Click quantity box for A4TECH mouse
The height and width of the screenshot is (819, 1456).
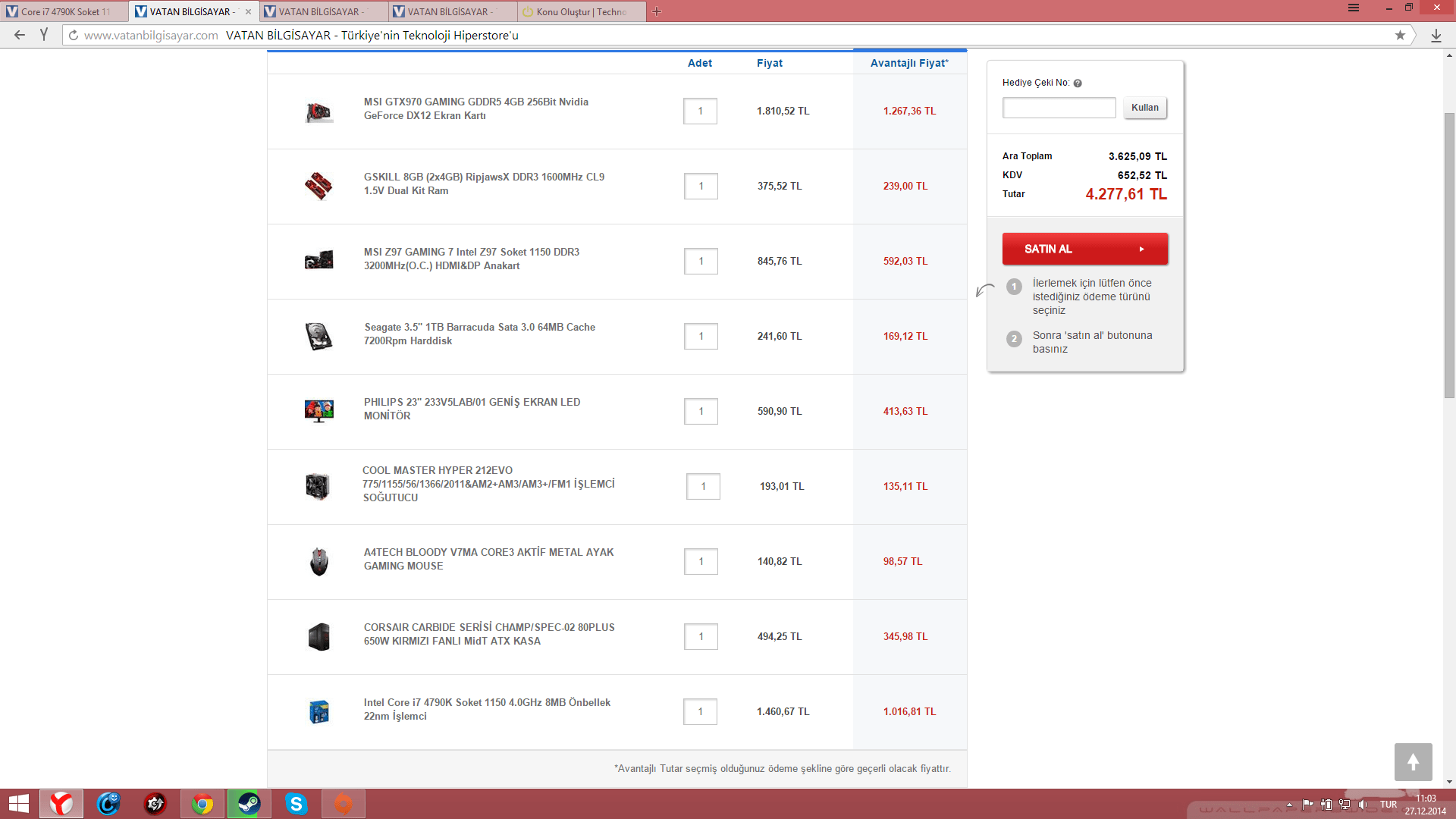click(701, 561)
